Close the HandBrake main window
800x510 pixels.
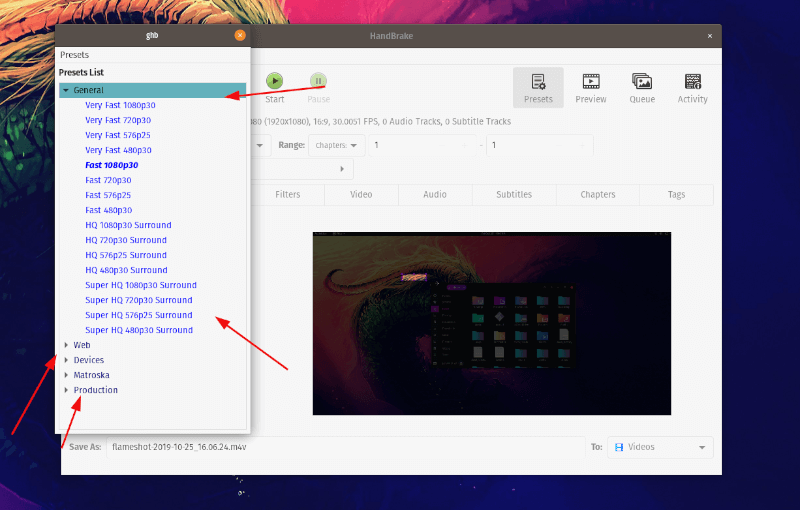coord(710,36)
